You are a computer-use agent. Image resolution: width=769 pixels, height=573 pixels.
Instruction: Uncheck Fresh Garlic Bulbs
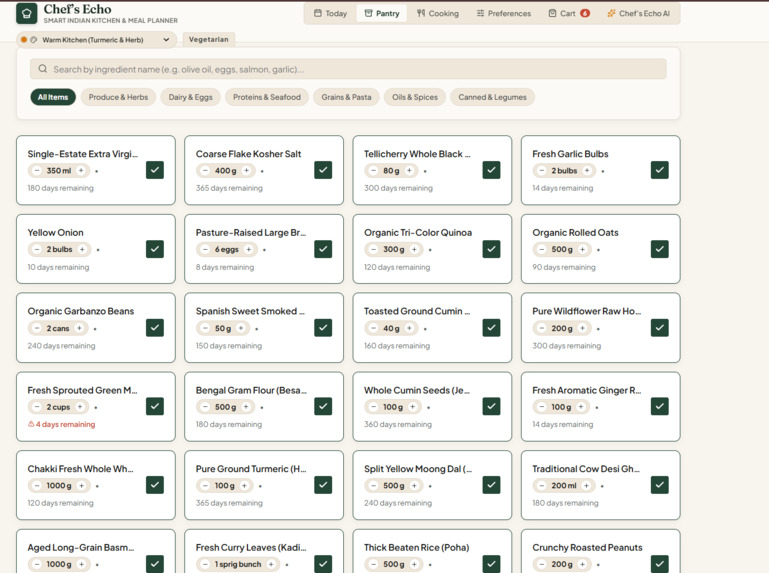(x=660, y=170)
